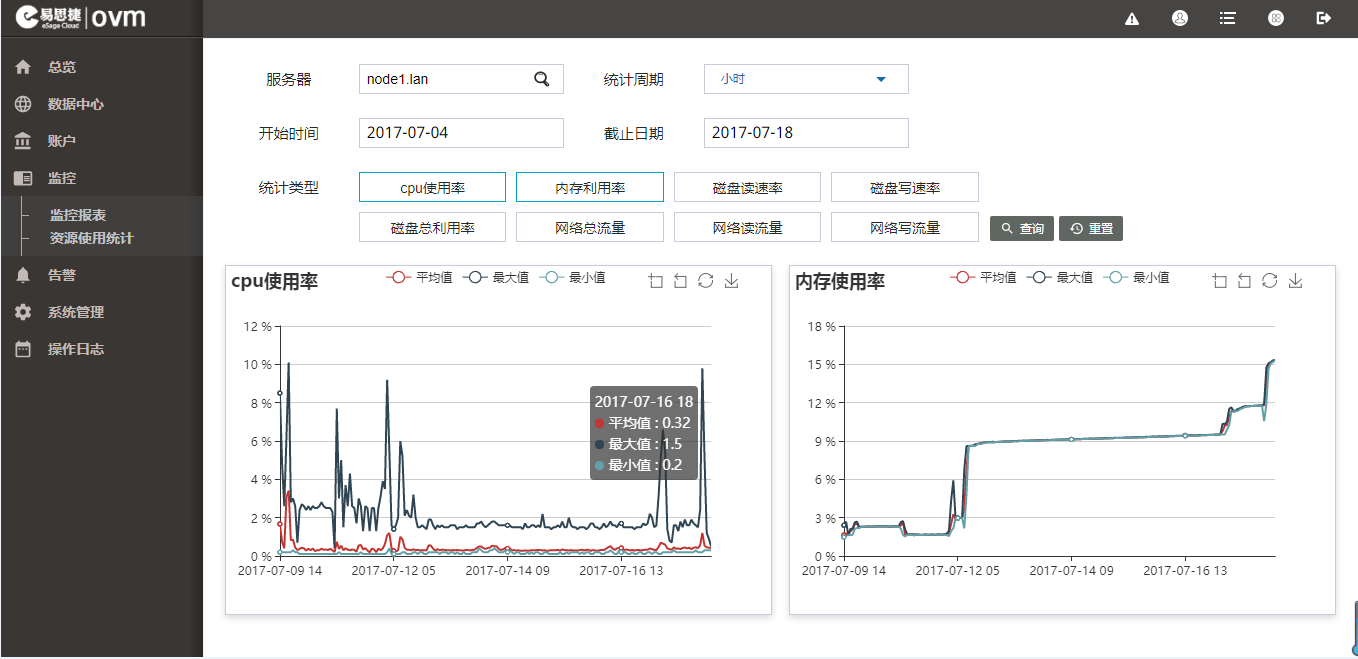Click the 服务器 label
Image resolution: width=1358 pixels, height=659 pixels.
click(x=289, y=79)
